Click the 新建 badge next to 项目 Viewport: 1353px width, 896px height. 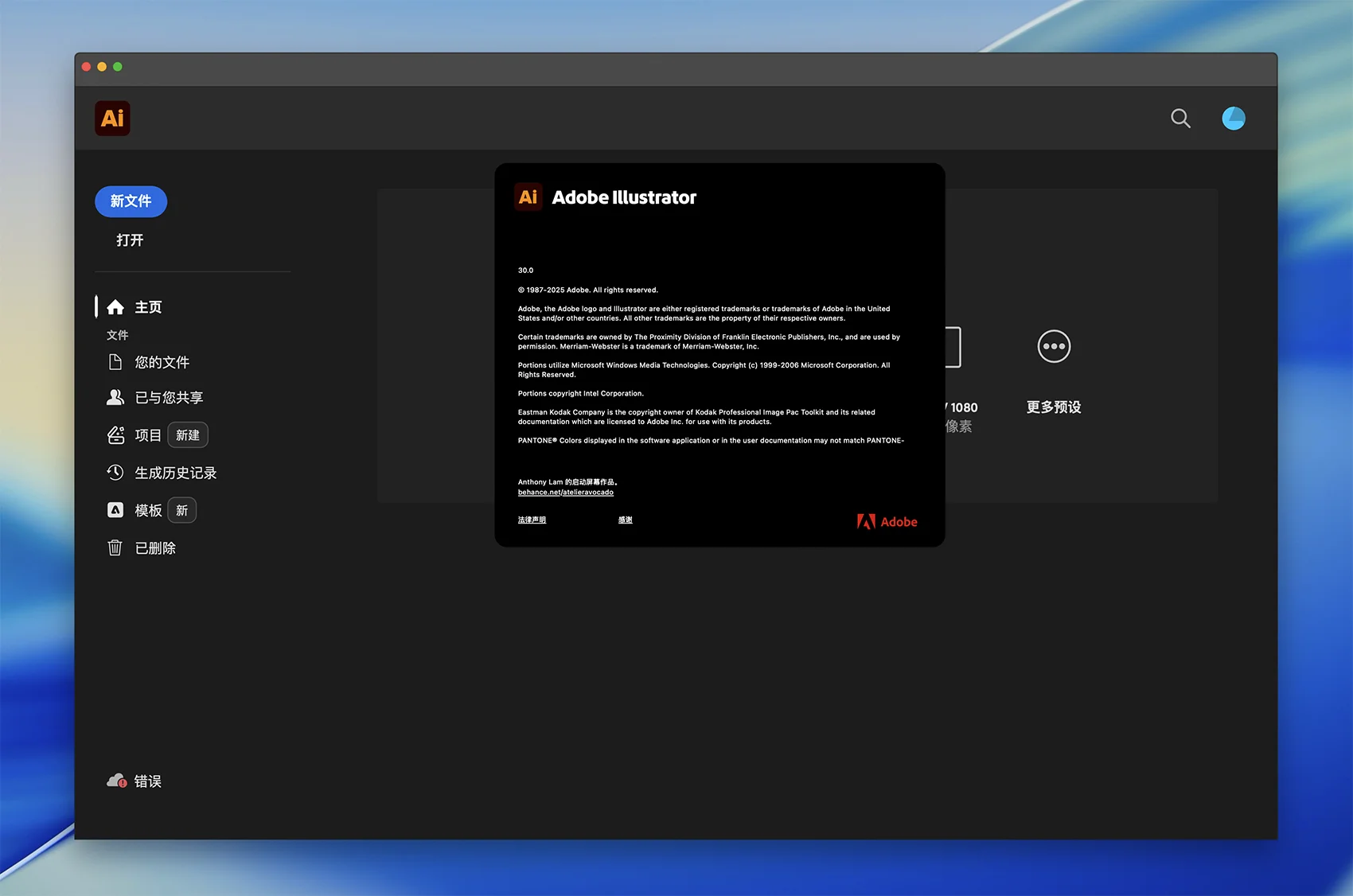[x=188, y=435]
